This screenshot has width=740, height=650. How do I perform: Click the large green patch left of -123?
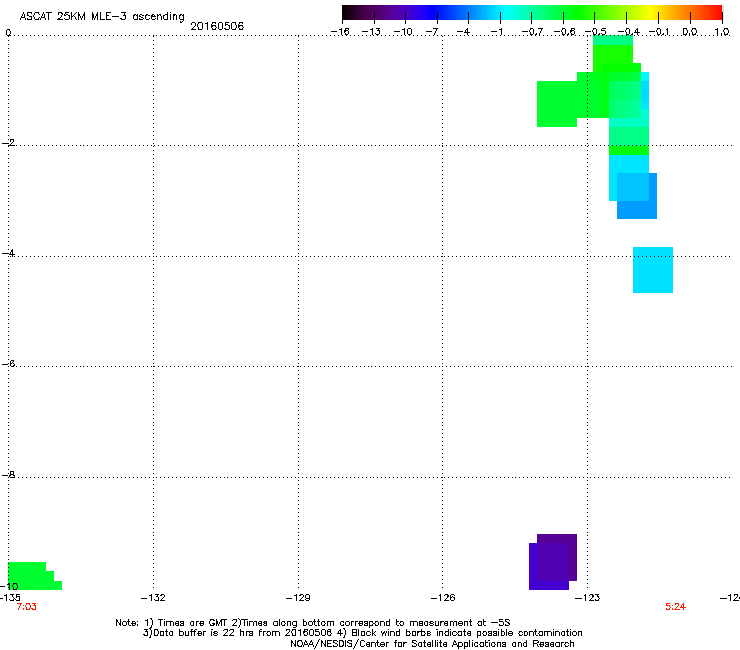click(557, 104)
